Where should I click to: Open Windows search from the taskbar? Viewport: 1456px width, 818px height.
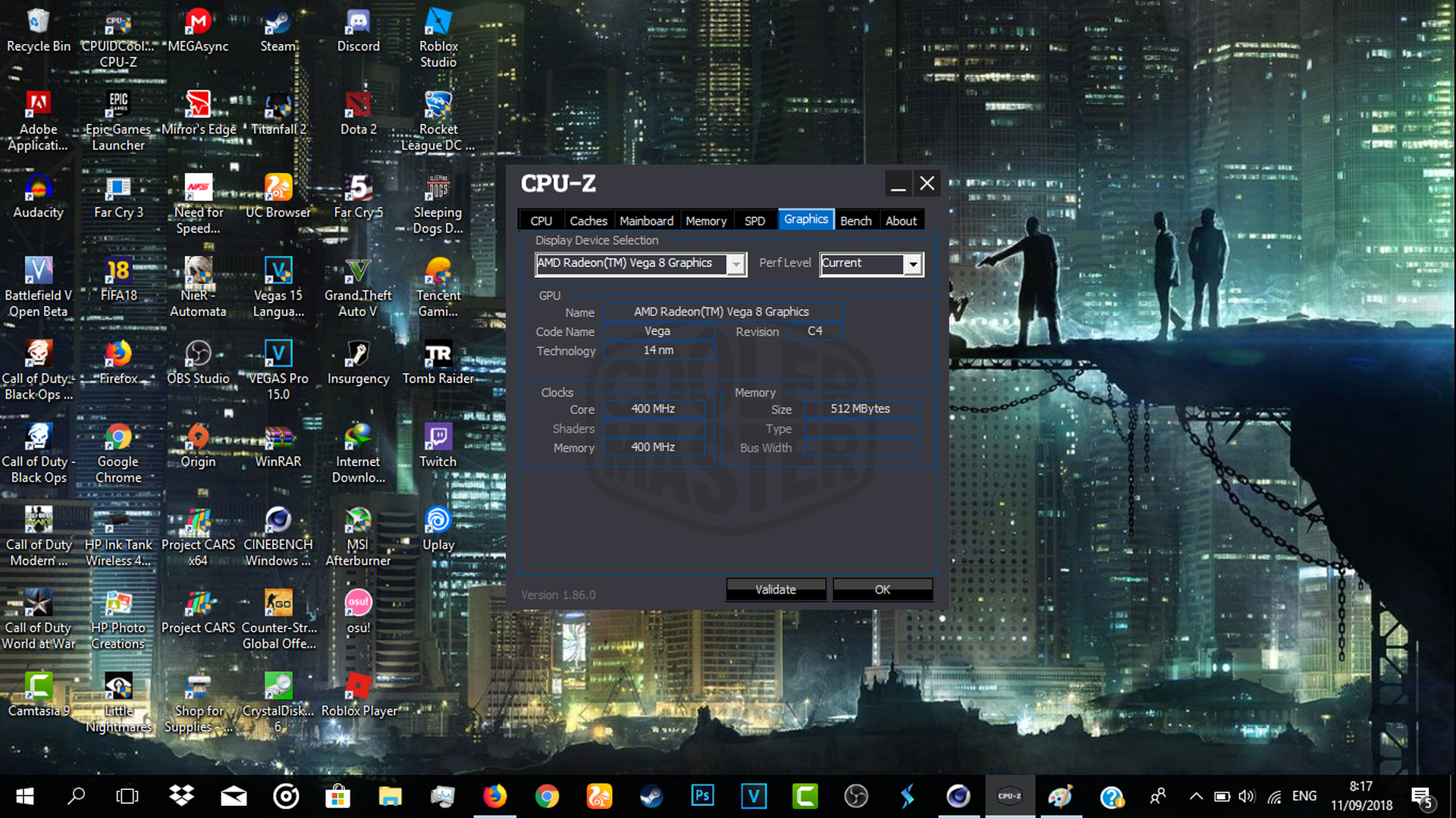tap(76, 796)
